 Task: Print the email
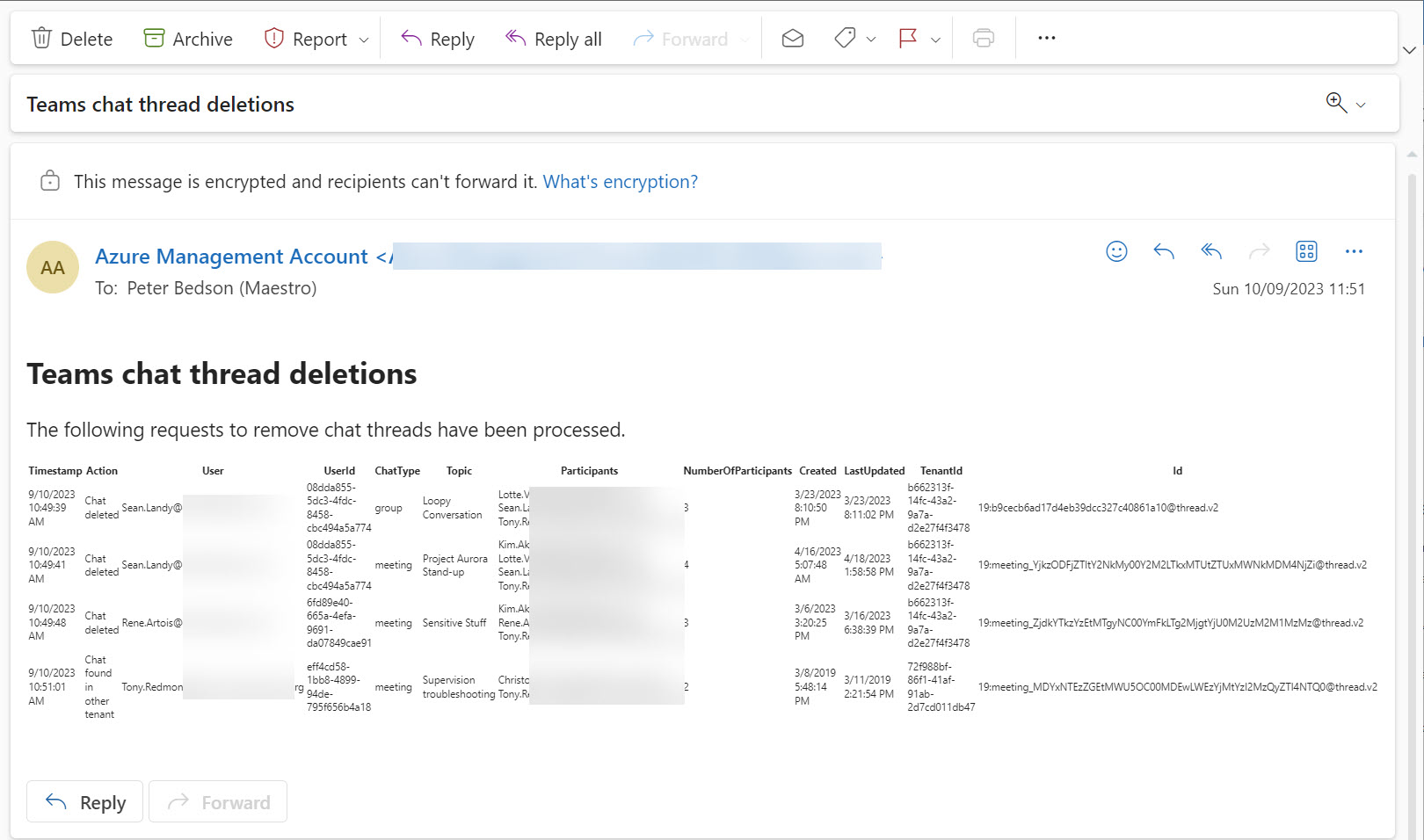[x=984, y=38]
